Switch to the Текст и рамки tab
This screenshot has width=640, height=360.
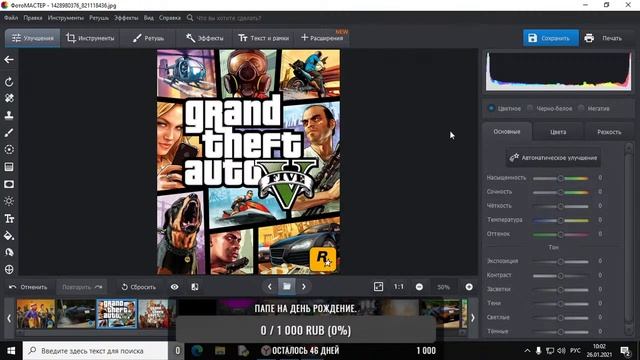pos(264,38)
